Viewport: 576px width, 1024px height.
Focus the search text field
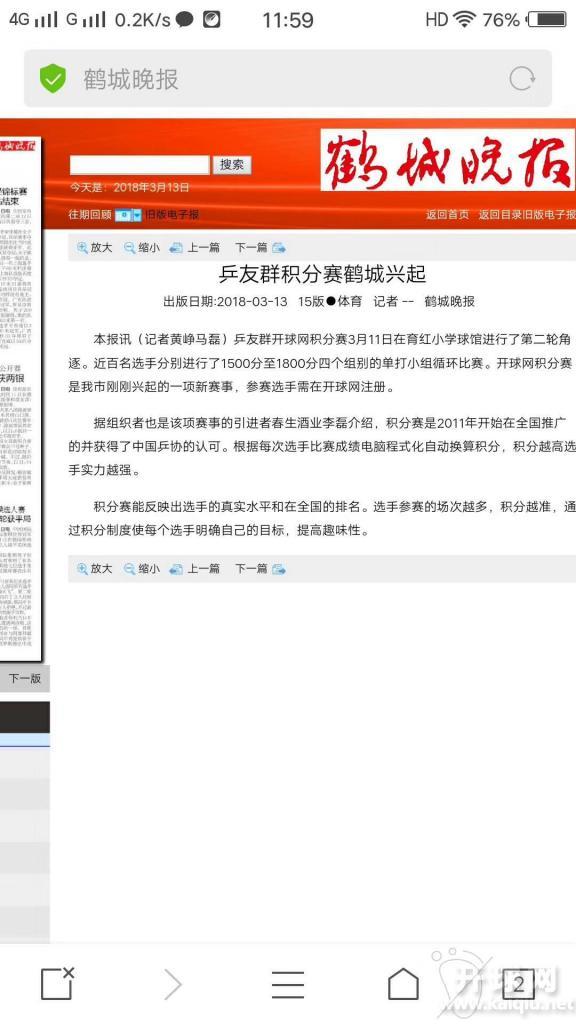(140, 165)
